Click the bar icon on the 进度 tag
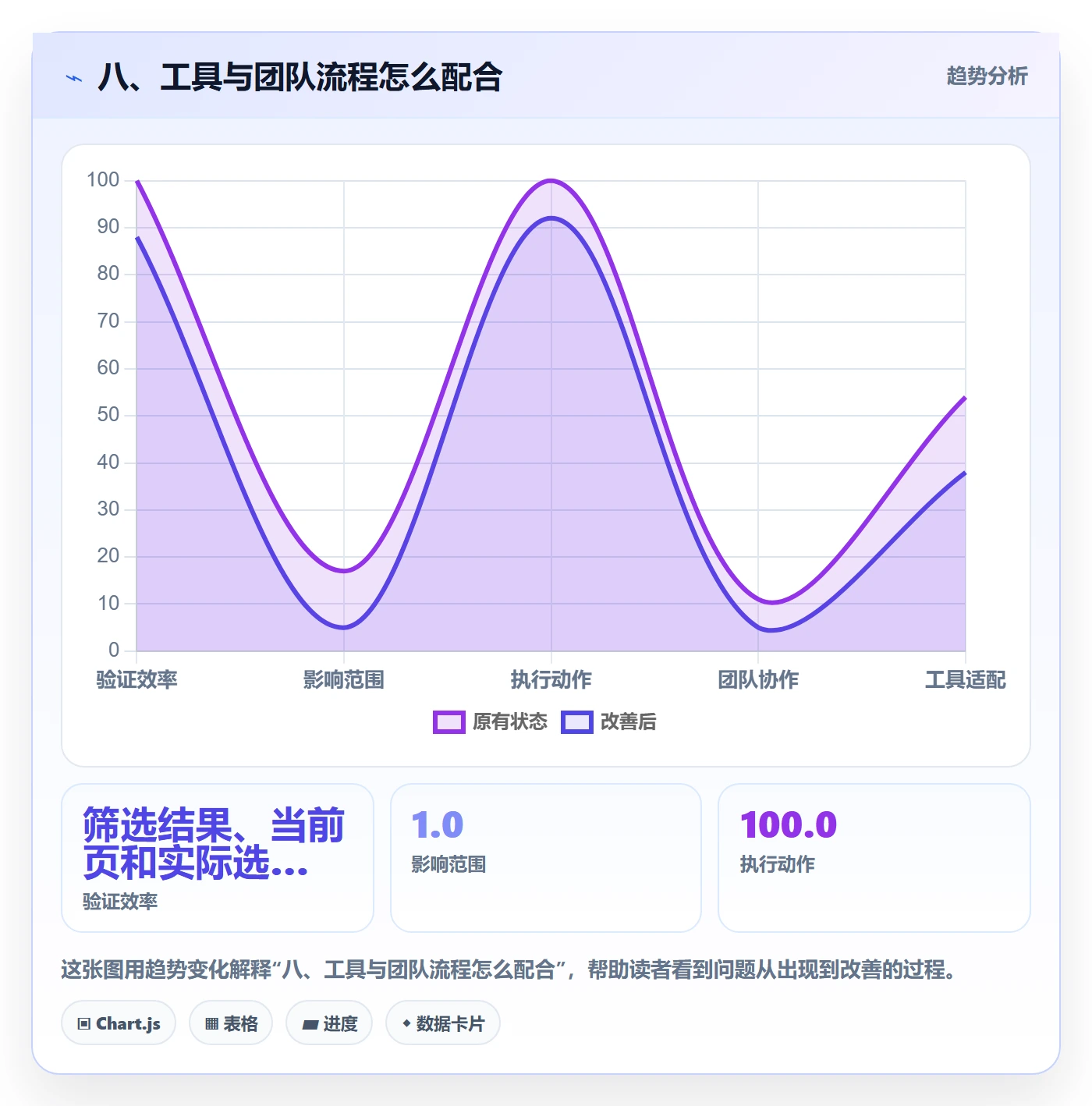This screenshot has height=1106, width=1092. coord(310,1024)
